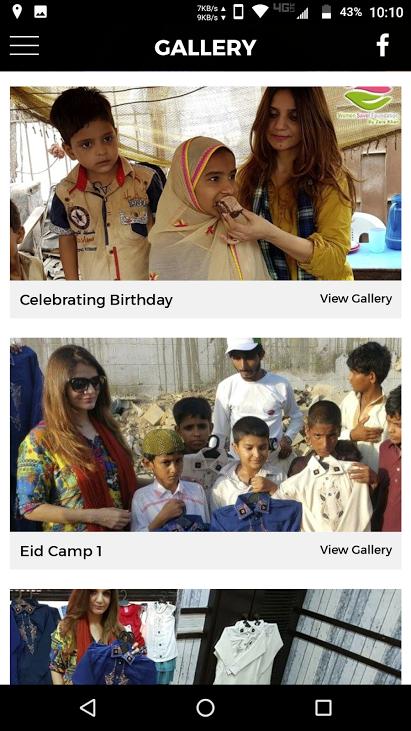Tap the location pin status icon
Screen dimensions: 411x731
pyautogui.click(x=17, y=12)
